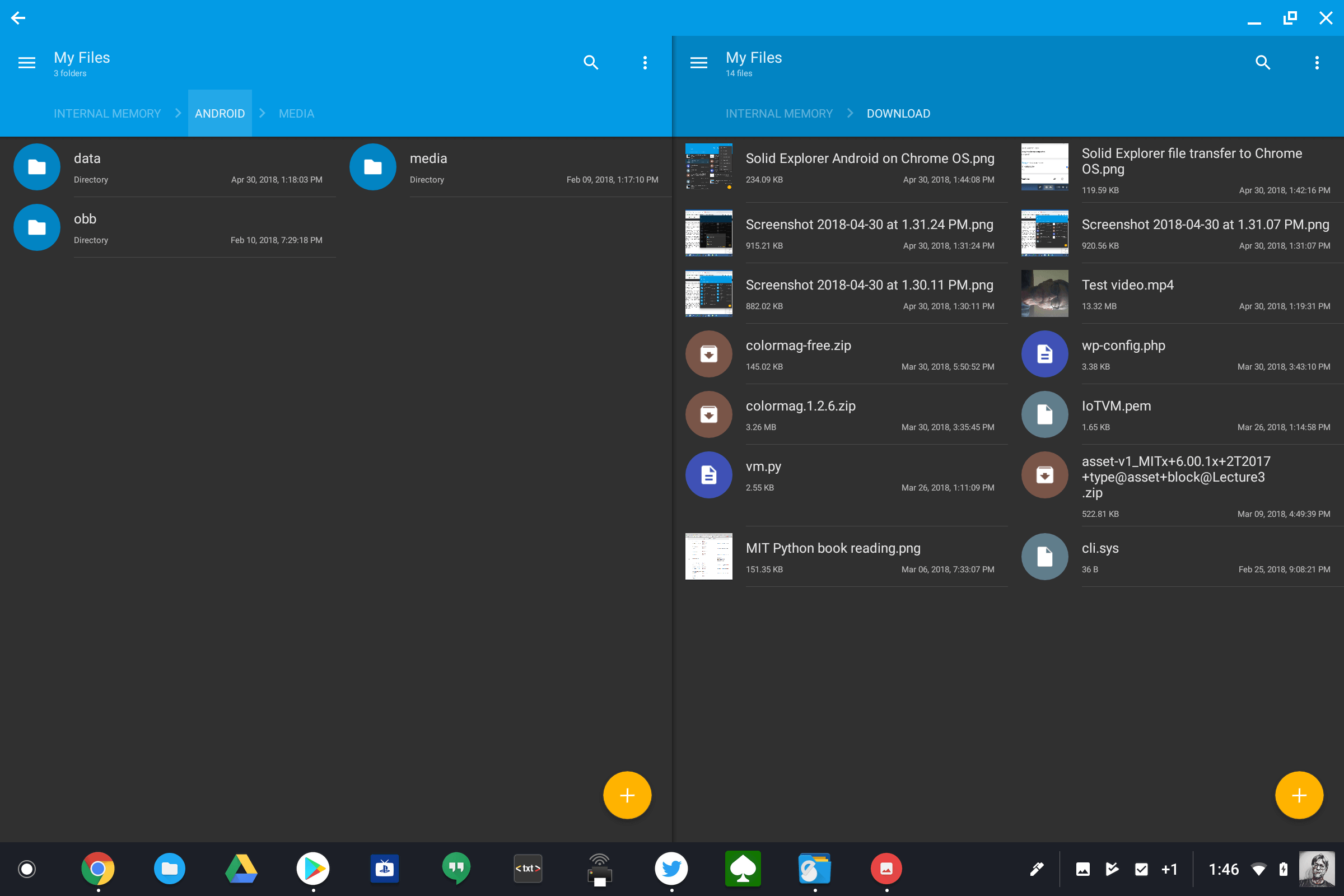Select file name 'MIT Python book reading.png'
The image size is (1344, 896).
click(833, 549)
